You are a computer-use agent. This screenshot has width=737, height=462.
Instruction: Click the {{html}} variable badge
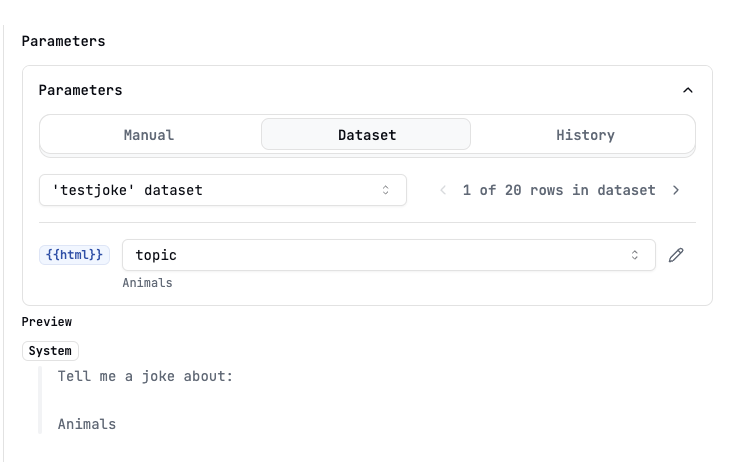tap(74, 255)
